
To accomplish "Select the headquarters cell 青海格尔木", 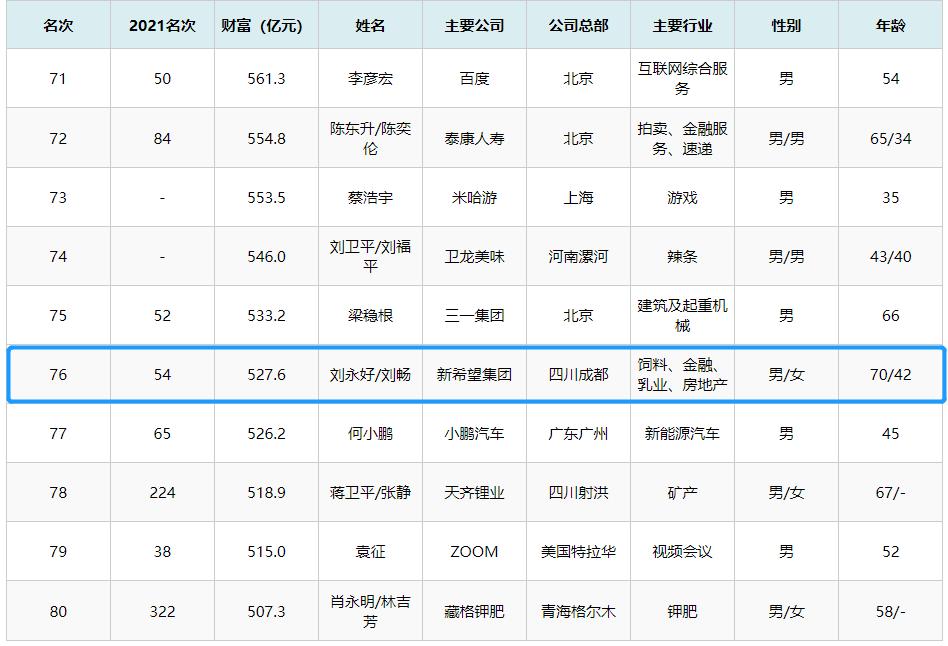I will point(578,612).
